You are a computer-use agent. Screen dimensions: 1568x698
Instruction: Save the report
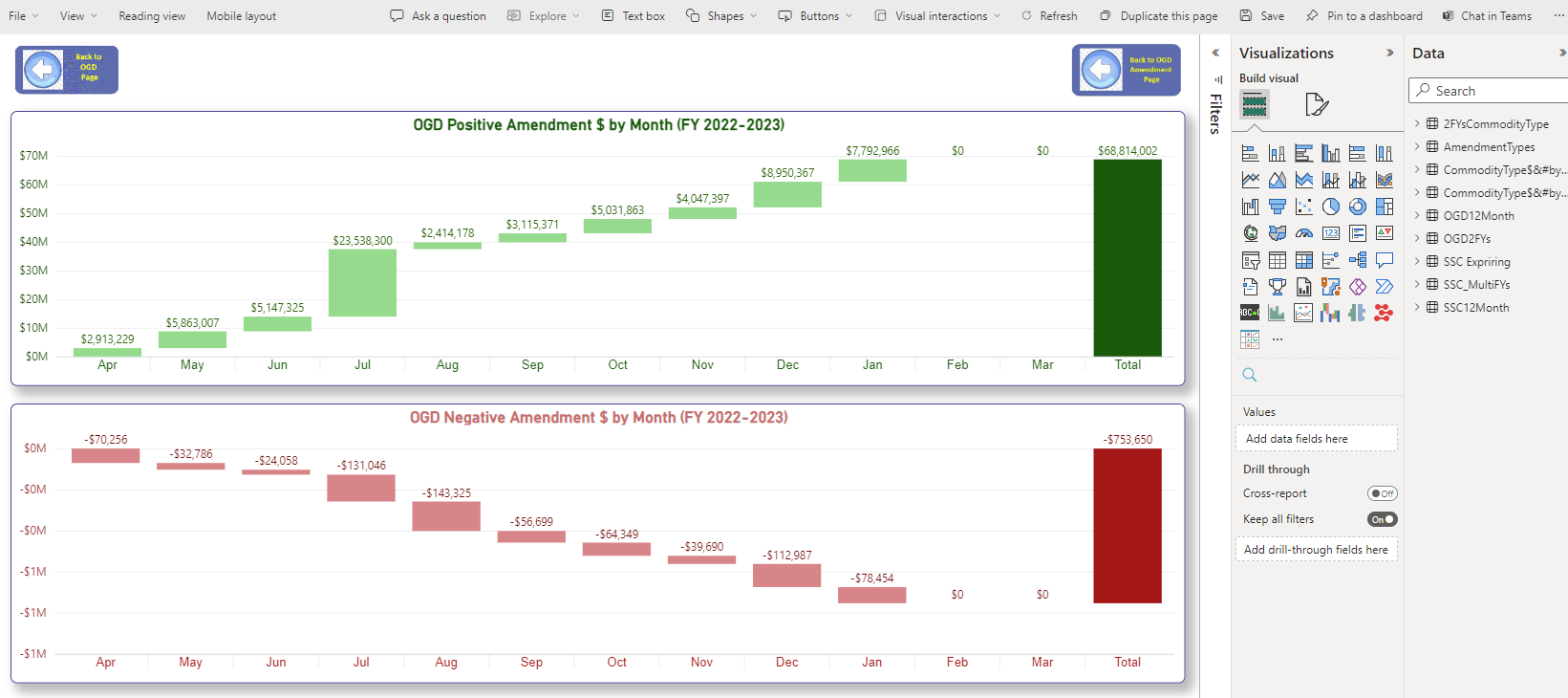tap(1261, 15)
